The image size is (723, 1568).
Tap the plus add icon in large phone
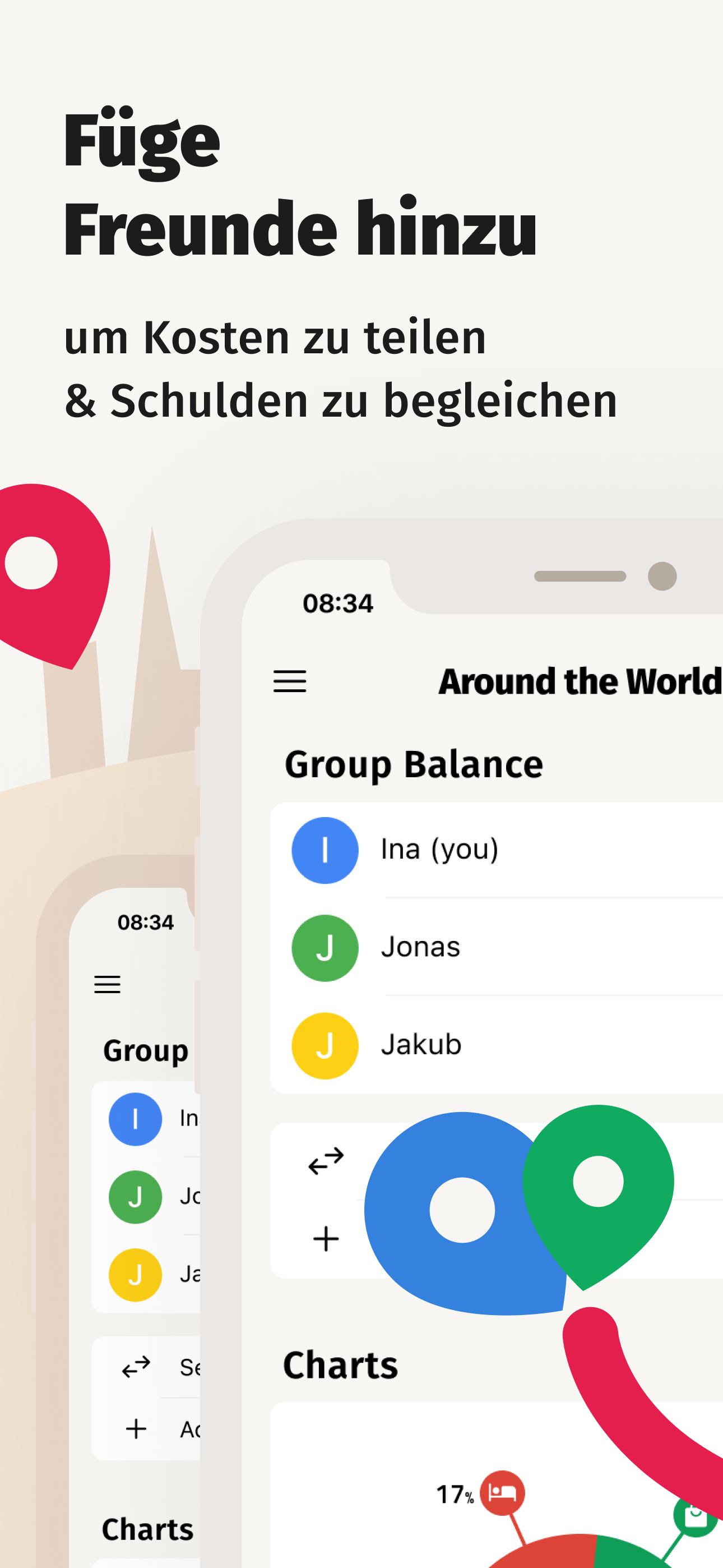point(326,1239)
